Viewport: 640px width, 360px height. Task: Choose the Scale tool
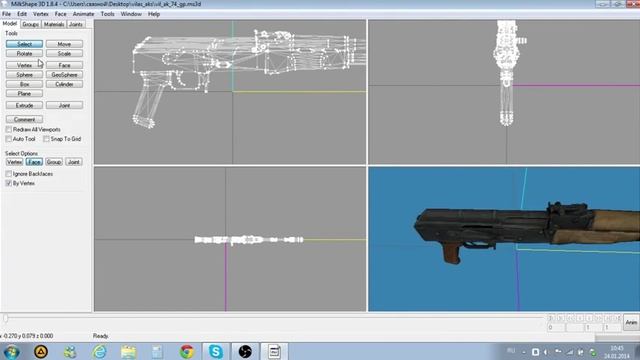(x=64, y=53)
